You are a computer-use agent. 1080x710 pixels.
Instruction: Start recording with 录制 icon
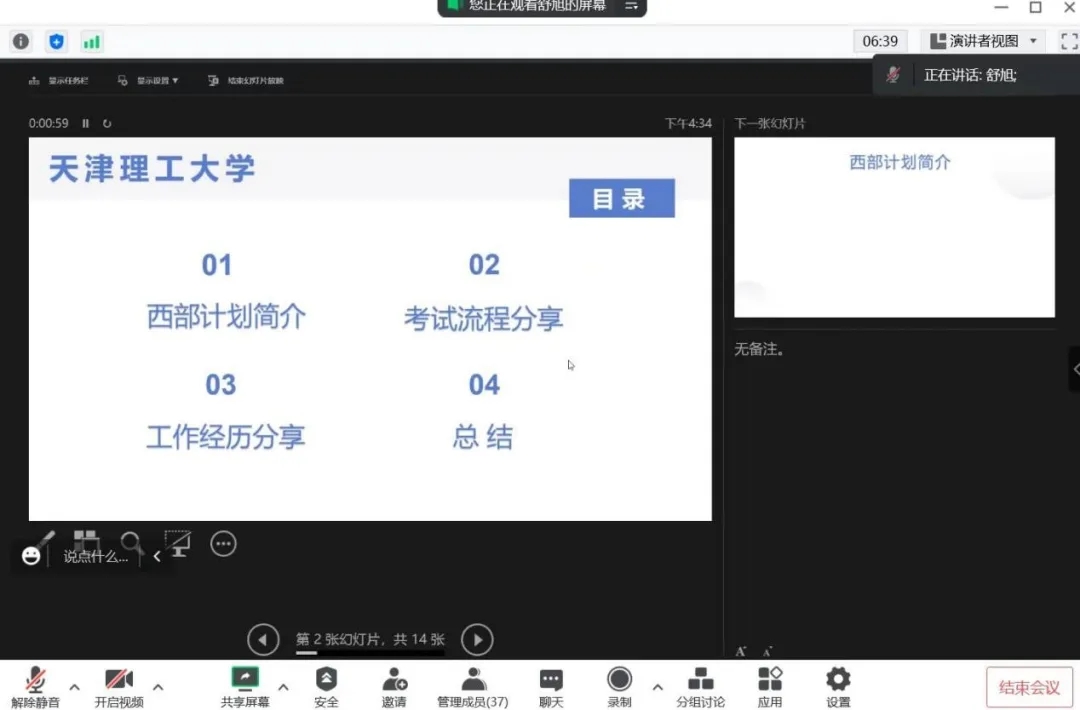[x=619, y=681]
